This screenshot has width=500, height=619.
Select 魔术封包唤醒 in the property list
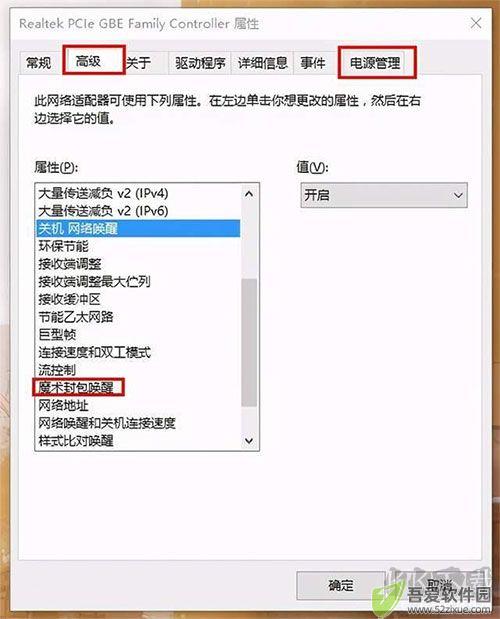[x=76, y=388]
